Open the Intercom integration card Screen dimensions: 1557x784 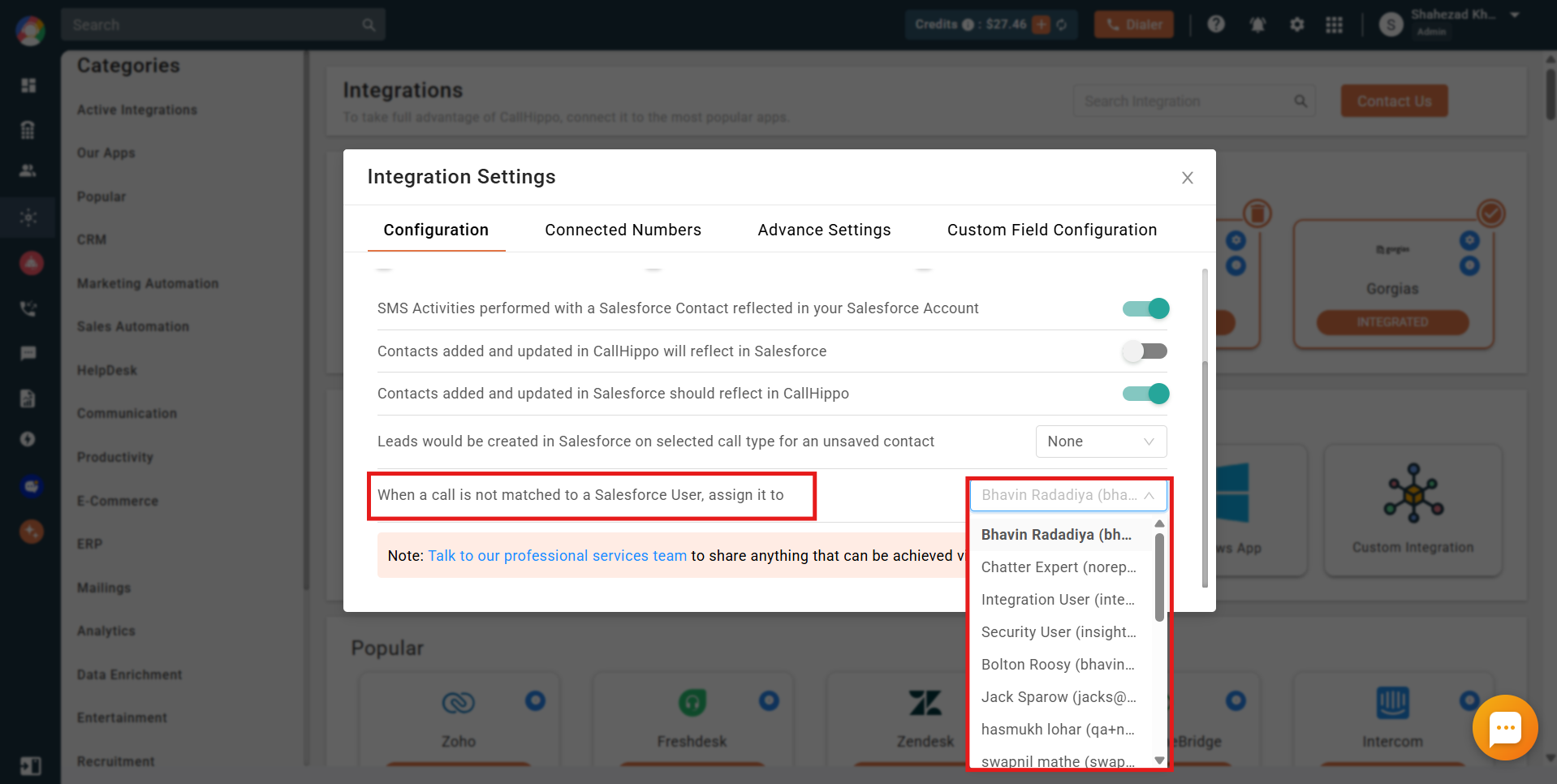pyautogui.click(x=1392, y=718)
